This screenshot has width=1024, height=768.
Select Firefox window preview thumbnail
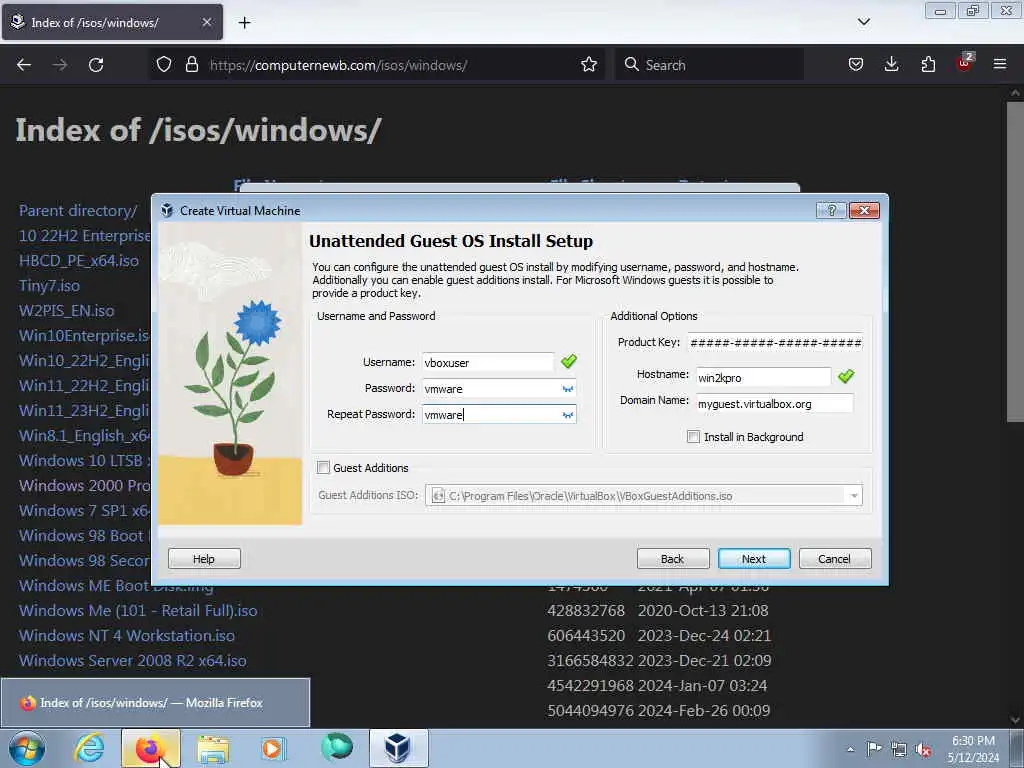tap(155, 703)
